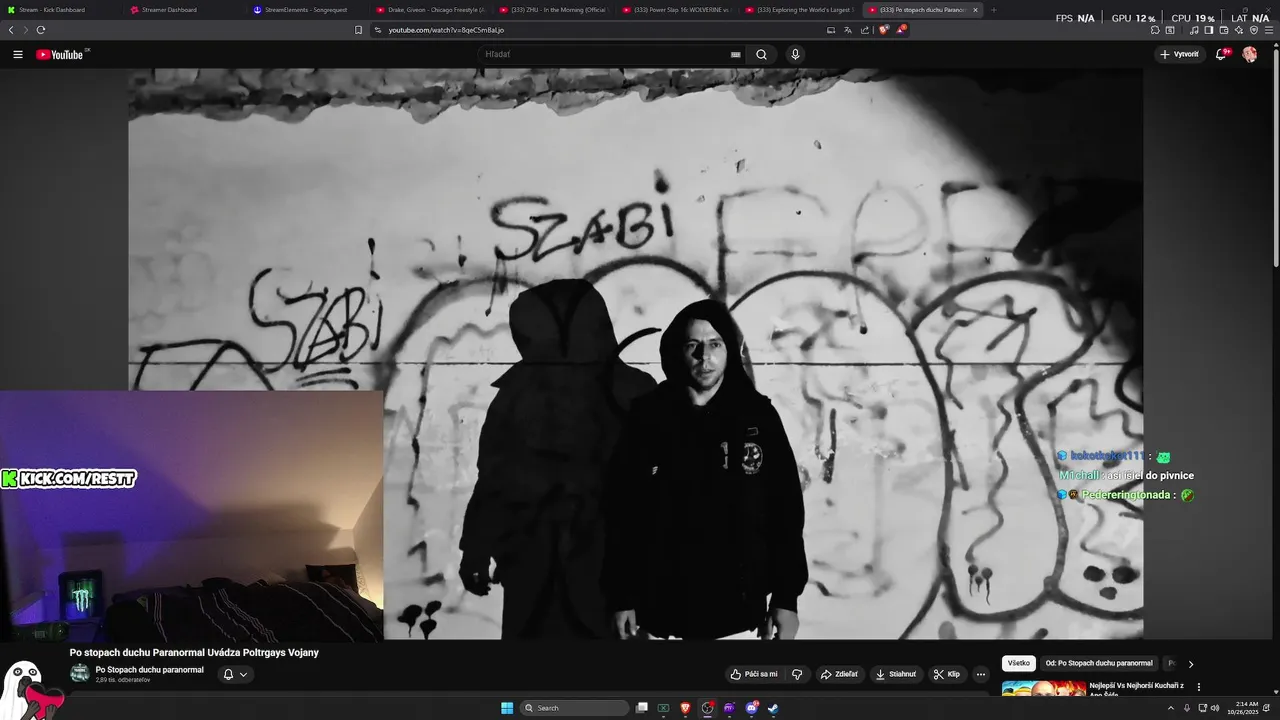
Task: Start voice search with the microphone icon
Action: 795,54
